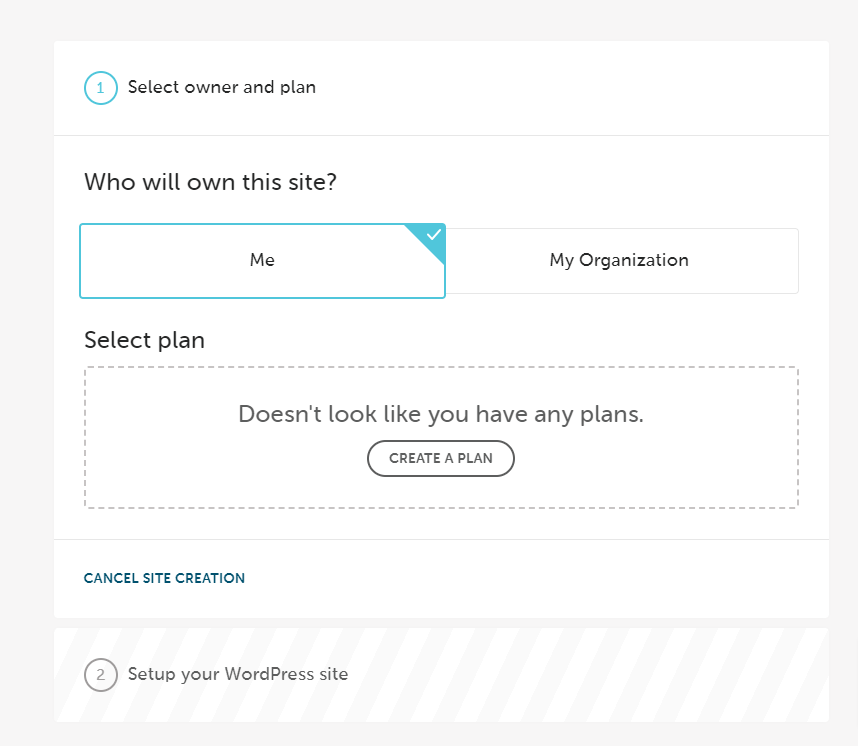Image resolution: width=858 pixels, height=746 pixels.
Task: Click the circled 1 next to Select owner
Action: tap(100, 88)
